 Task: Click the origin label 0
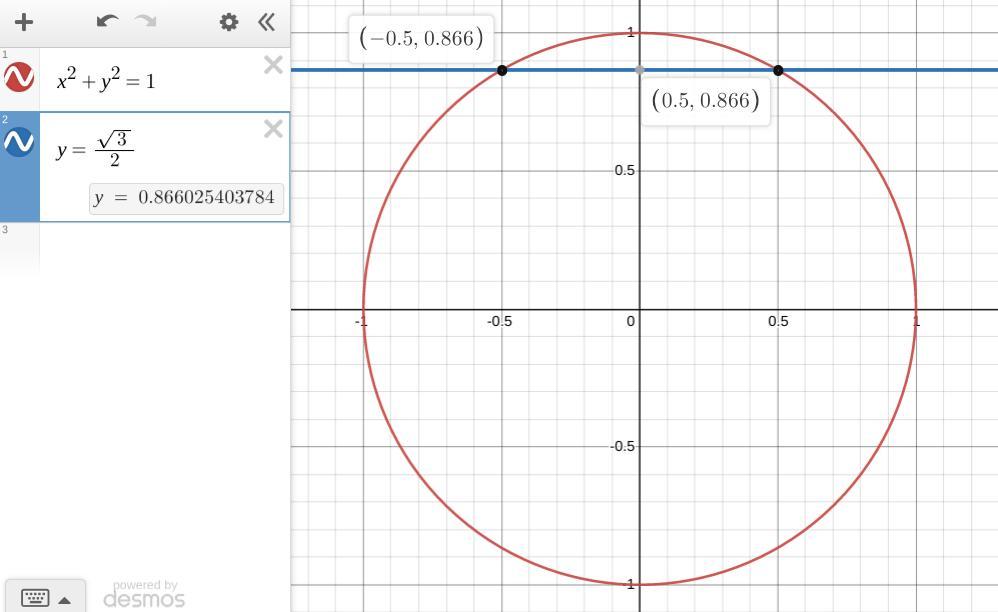[x=630, y=321]
